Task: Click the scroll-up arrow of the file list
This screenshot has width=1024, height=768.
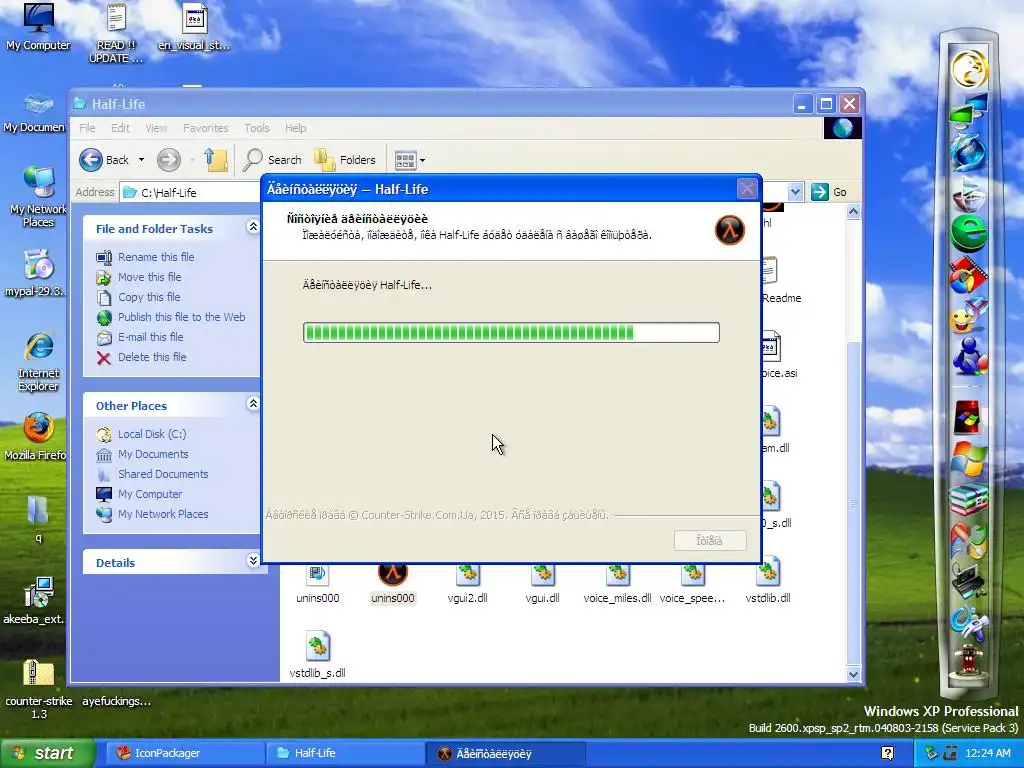Action: click(853, 212)
